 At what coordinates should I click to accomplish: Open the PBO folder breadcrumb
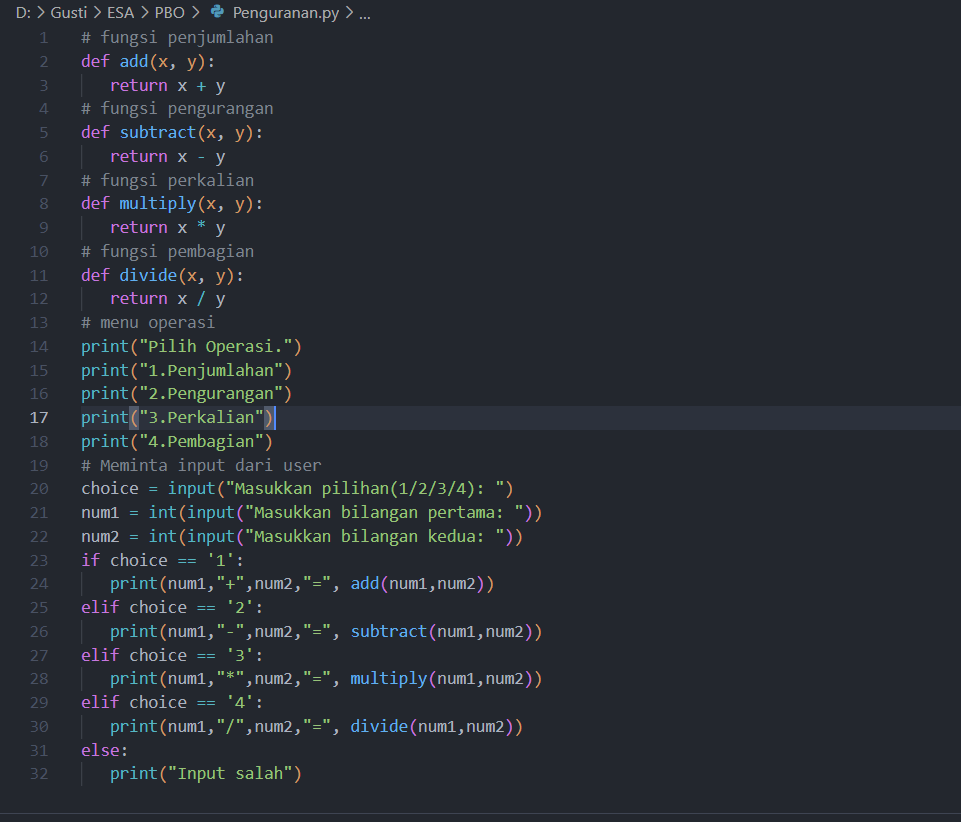(170, 12)
